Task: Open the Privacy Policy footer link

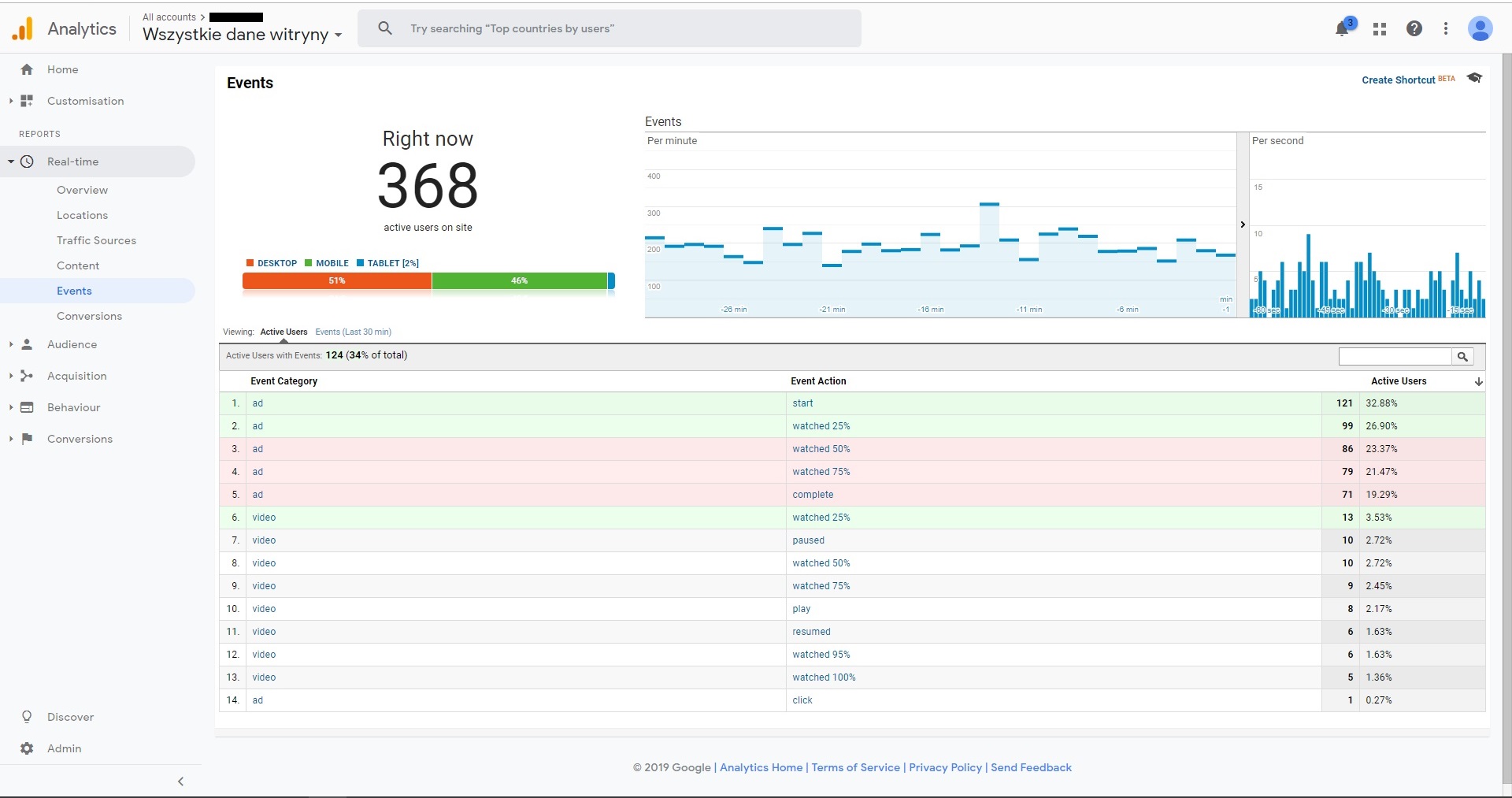Action: coord(945,767)
